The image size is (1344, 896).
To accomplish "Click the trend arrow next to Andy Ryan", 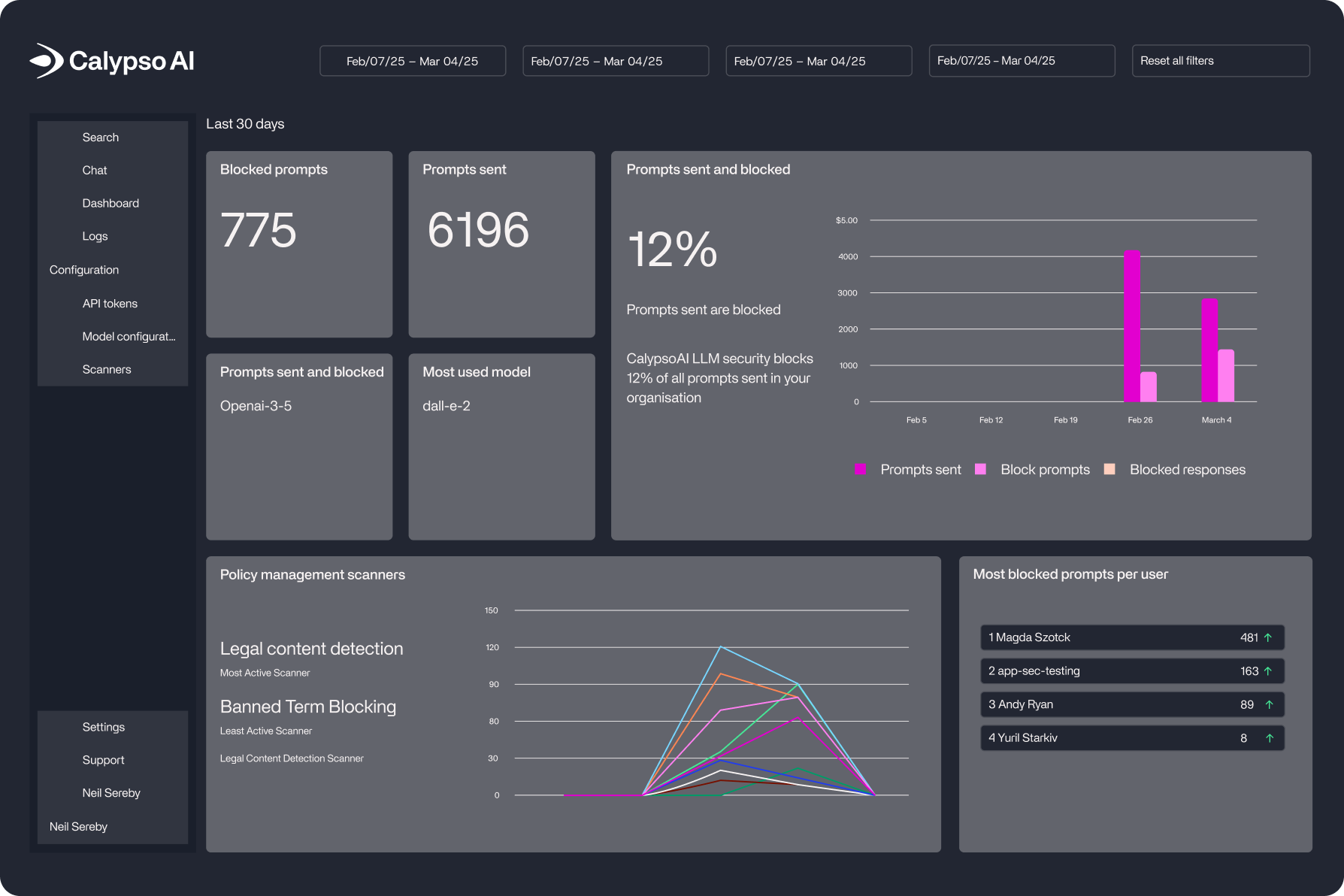I will coord(1269,704).
